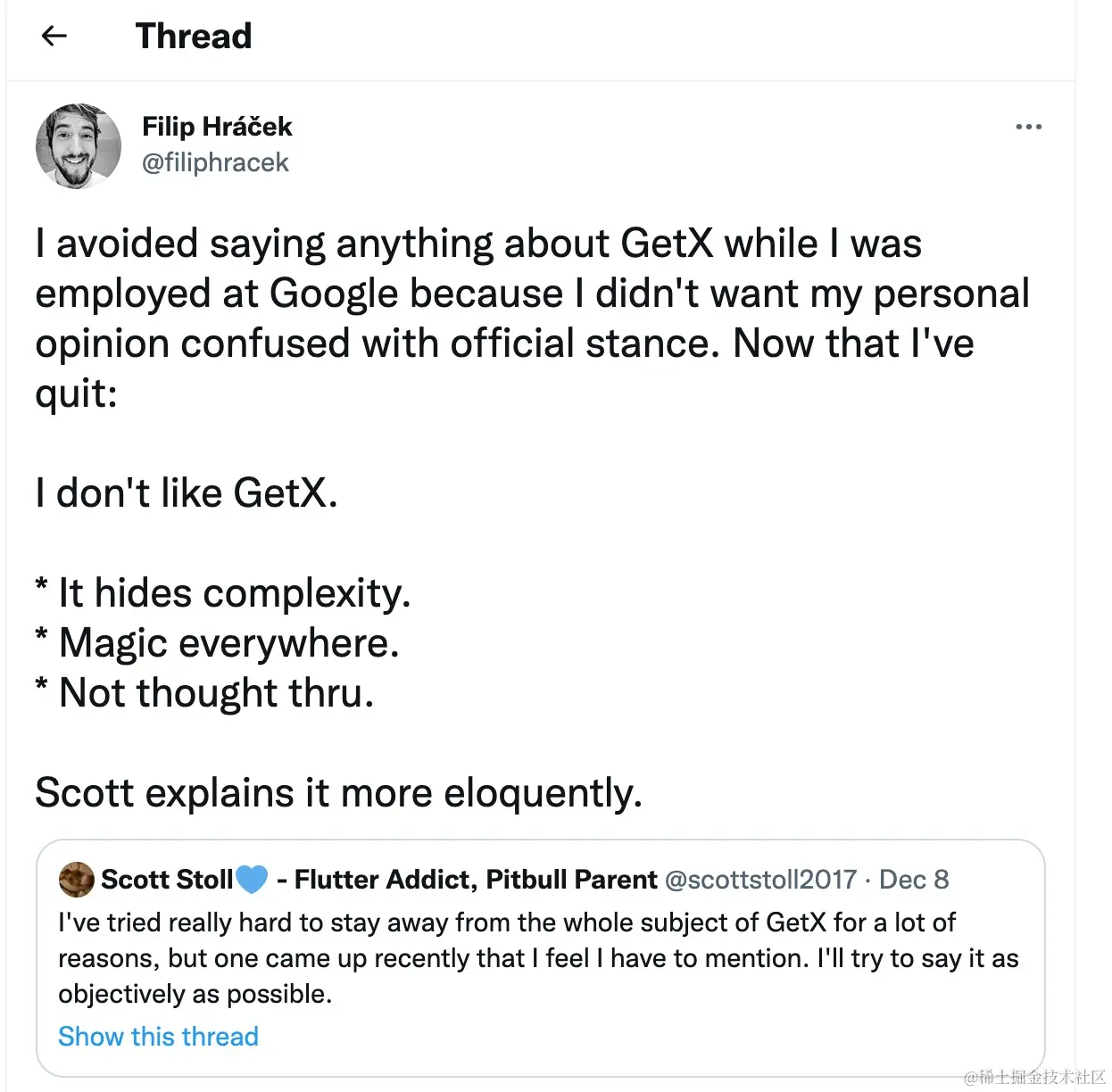Click the back arrow beside Thread
The height and width of the screenshot is (1092, 1112).
pyautogui.click(x=54, y=36)
